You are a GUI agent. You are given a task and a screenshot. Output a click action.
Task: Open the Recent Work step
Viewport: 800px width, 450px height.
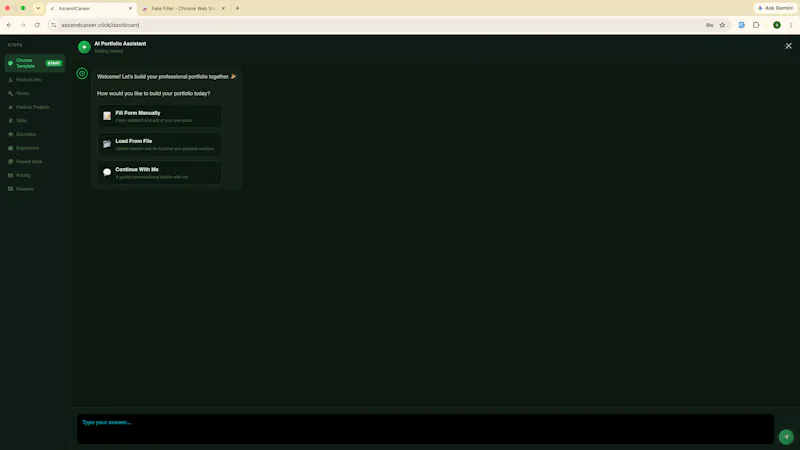coord(29,162)
